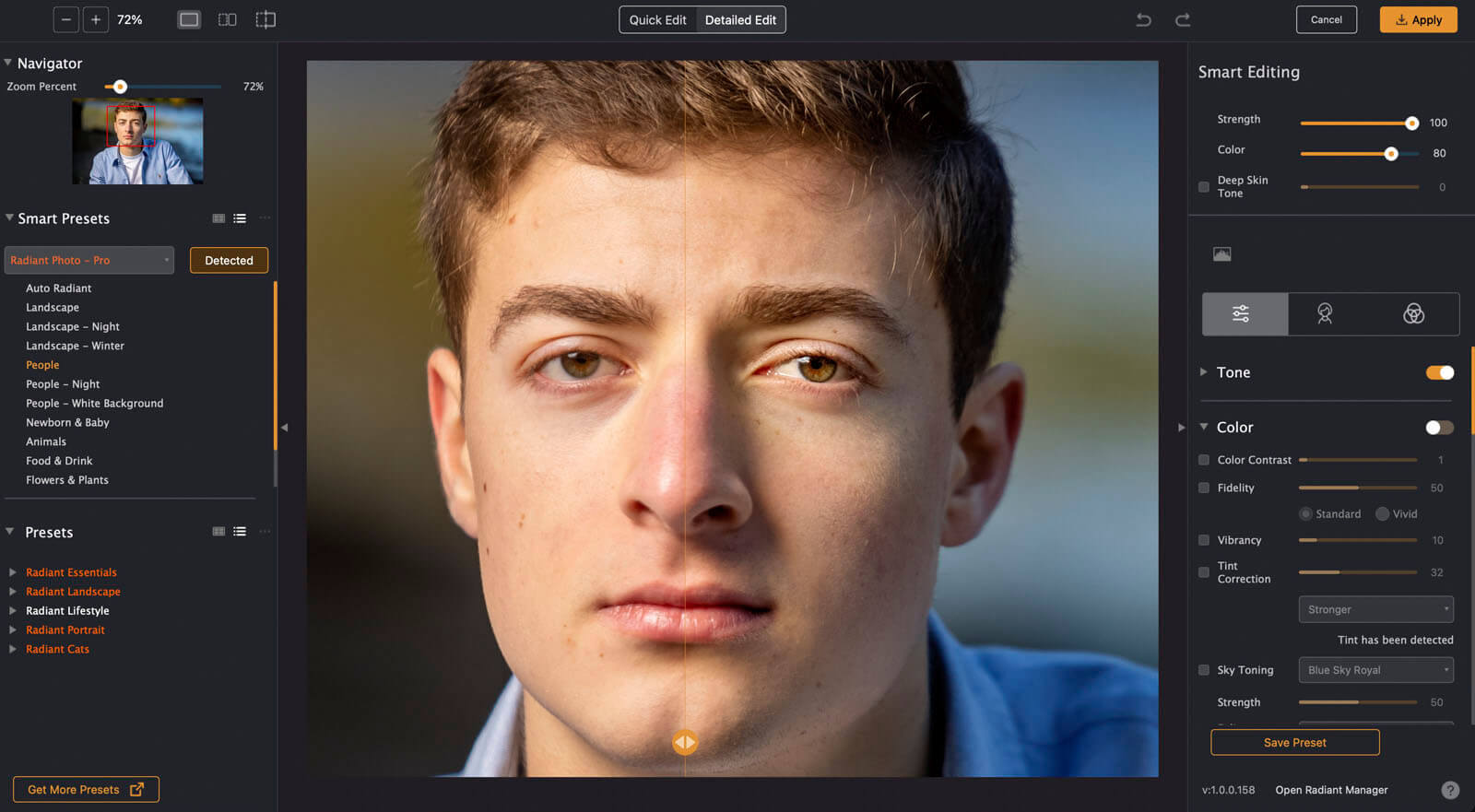
Task: Open the Blue Sky Royal dropdown
Action: (x=1375, y=670)
